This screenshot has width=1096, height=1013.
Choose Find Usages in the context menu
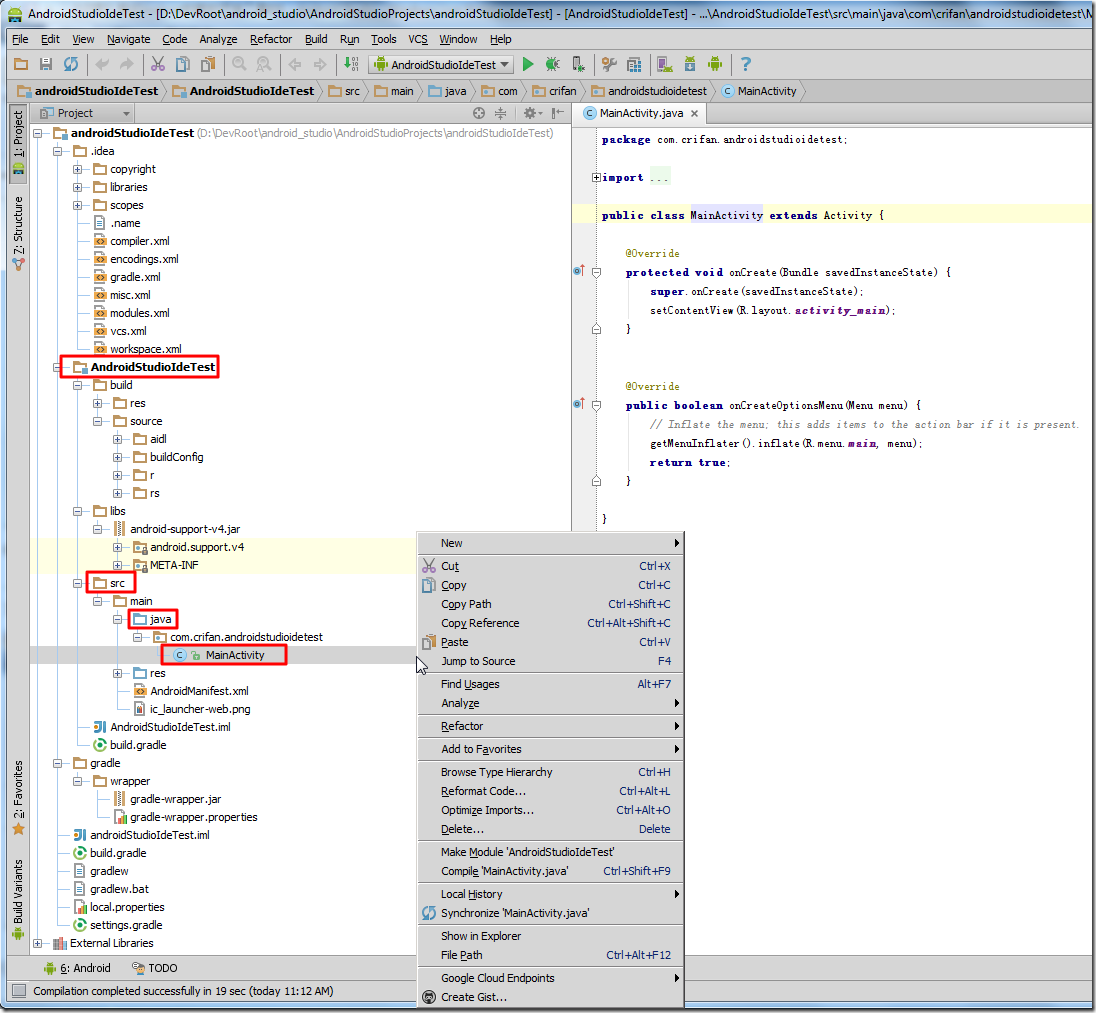[x=470, y=684]
